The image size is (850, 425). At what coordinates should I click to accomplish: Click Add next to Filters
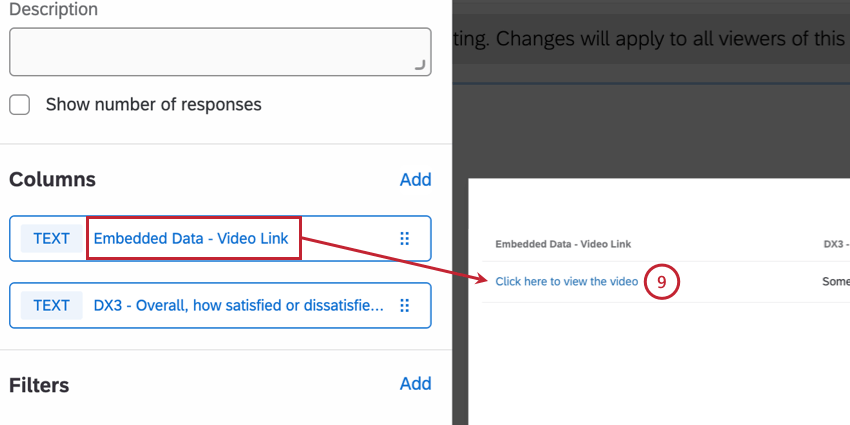[415, 384]
